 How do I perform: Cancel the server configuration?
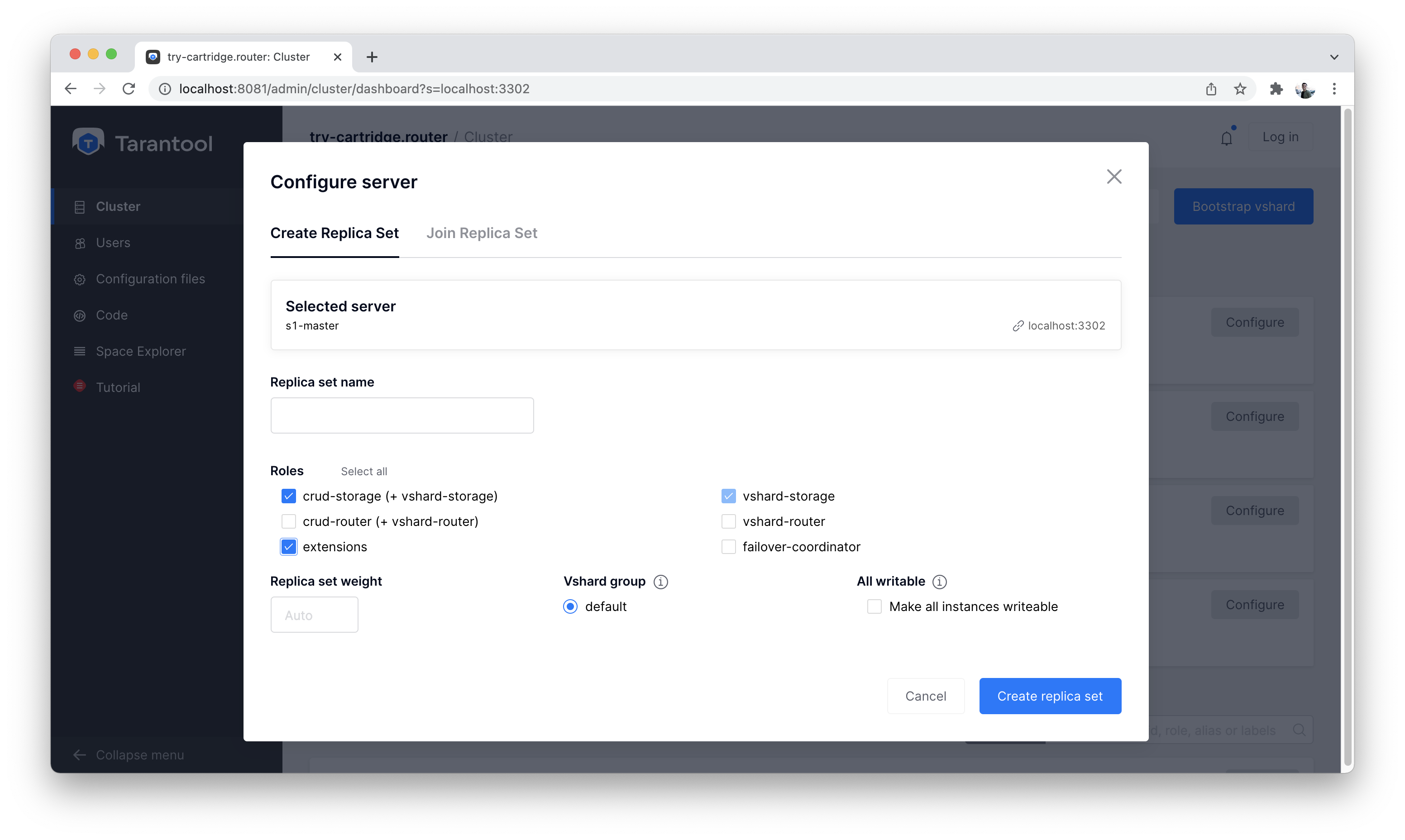(926, 696)
